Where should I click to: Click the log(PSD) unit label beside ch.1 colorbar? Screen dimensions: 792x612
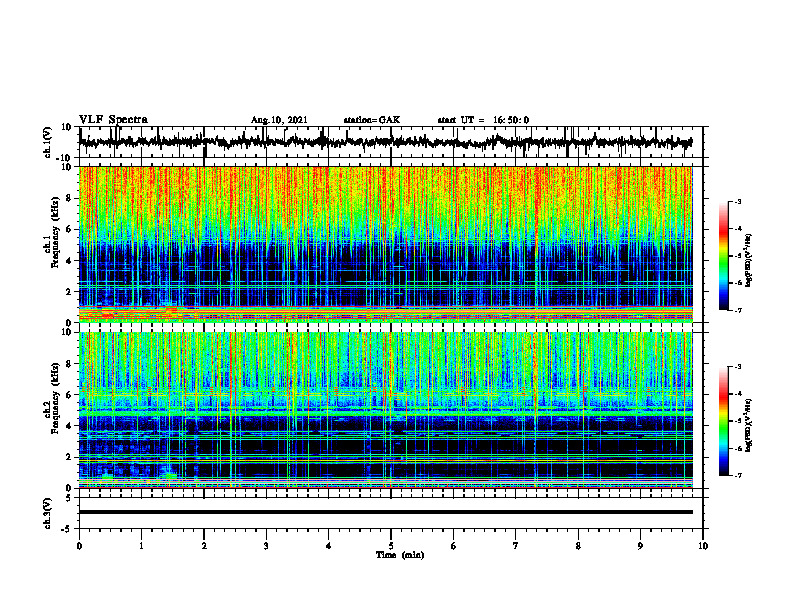click(x=748, y=261)
